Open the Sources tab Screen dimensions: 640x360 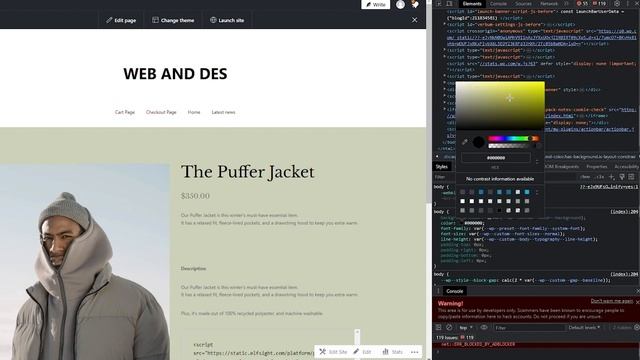pyautogui.click(x=523, y=4)
